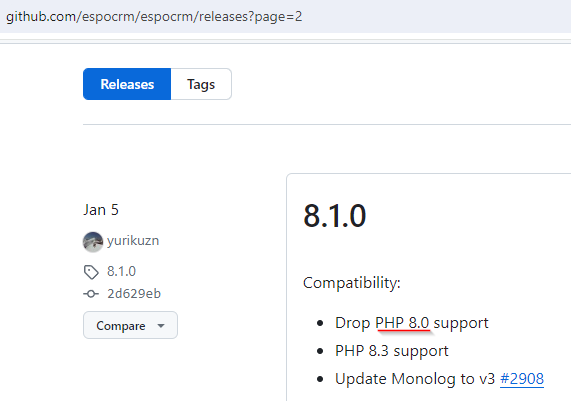This screenshot has height=401, width=571.
Task: Open issue link #2908
Action: pos(522,379)
